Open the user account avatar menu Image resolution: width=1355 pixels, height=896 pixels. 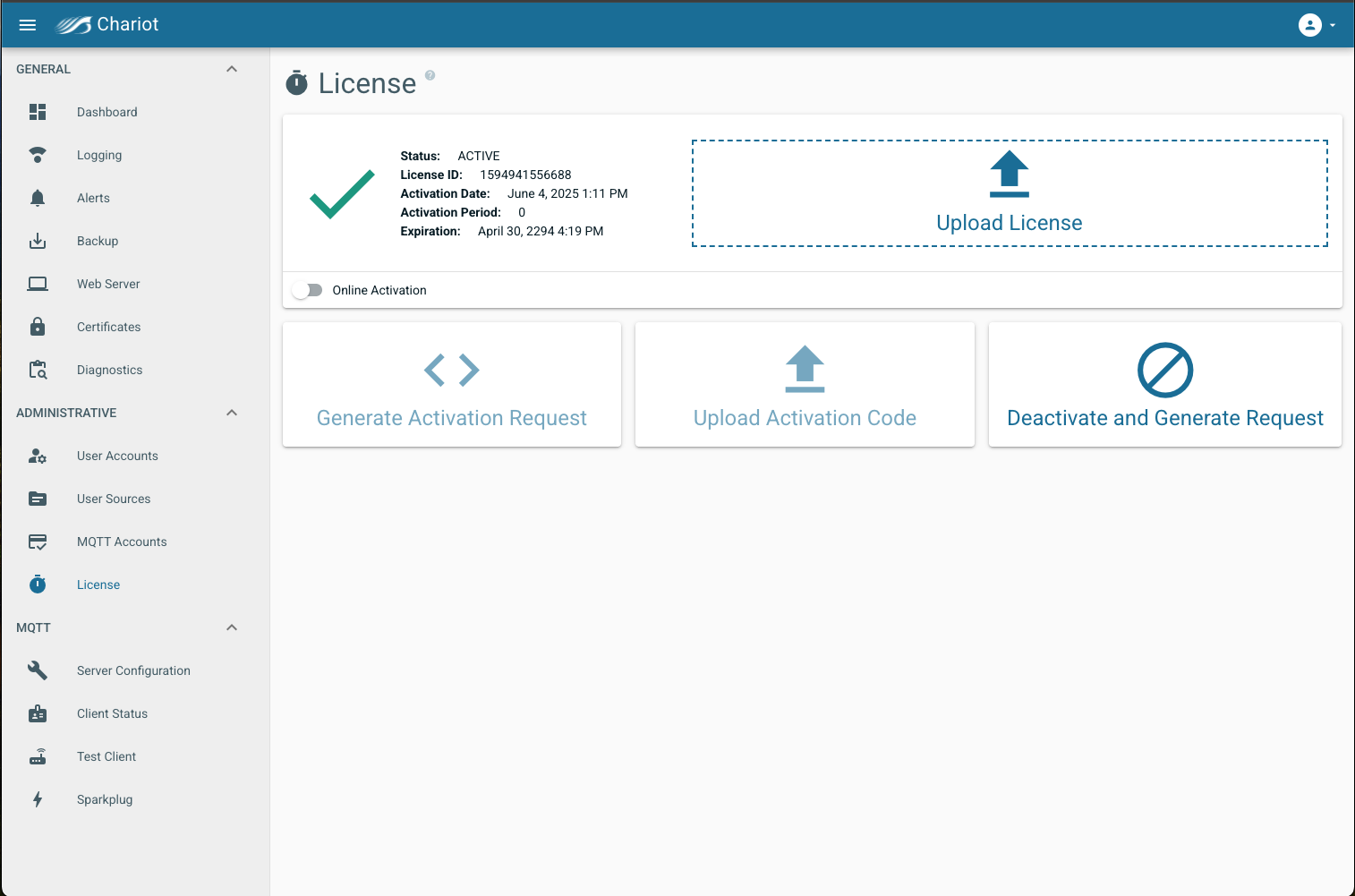coord(1309,25)
